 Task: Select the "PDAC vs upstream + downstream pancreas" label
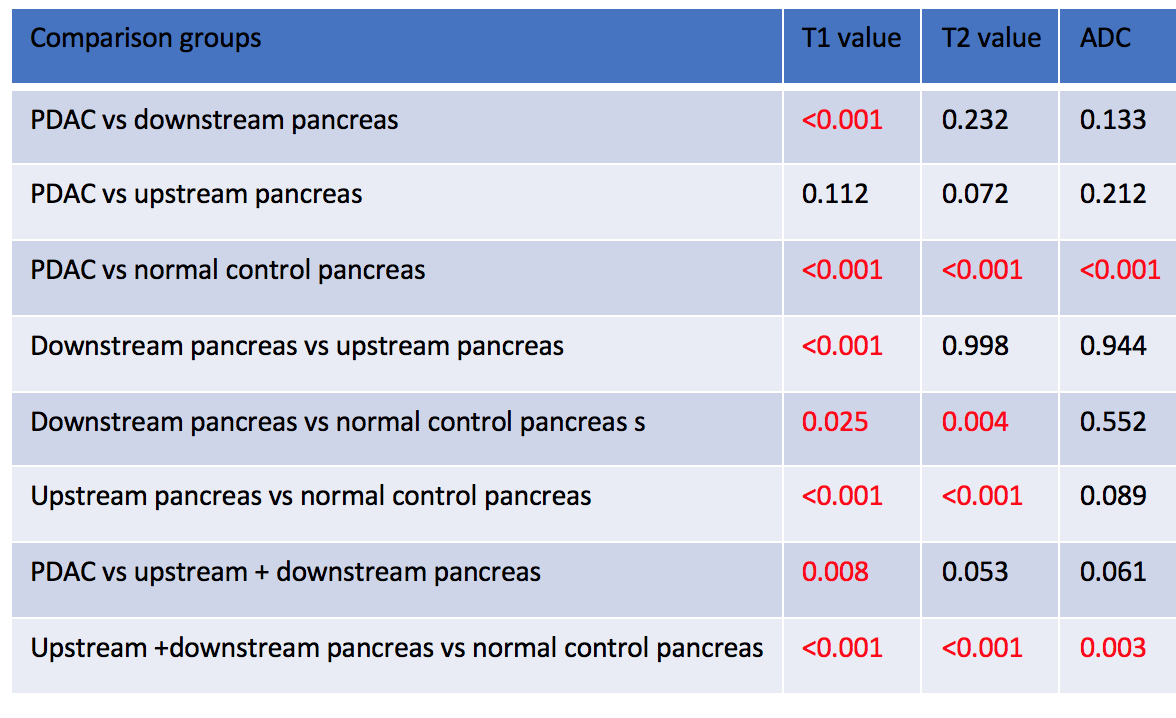(286, 572)
